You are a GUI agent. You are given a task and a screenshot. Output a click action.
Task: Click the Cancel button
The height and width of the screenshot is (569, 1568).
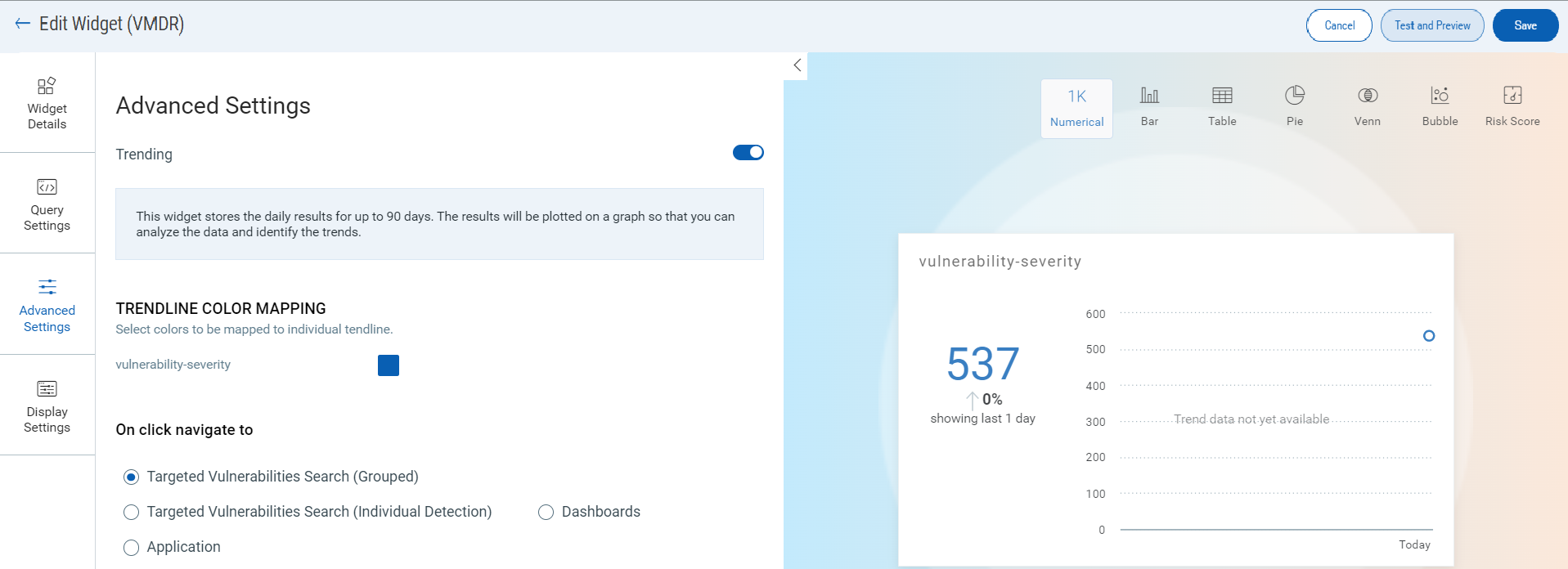click(1339, 25)
